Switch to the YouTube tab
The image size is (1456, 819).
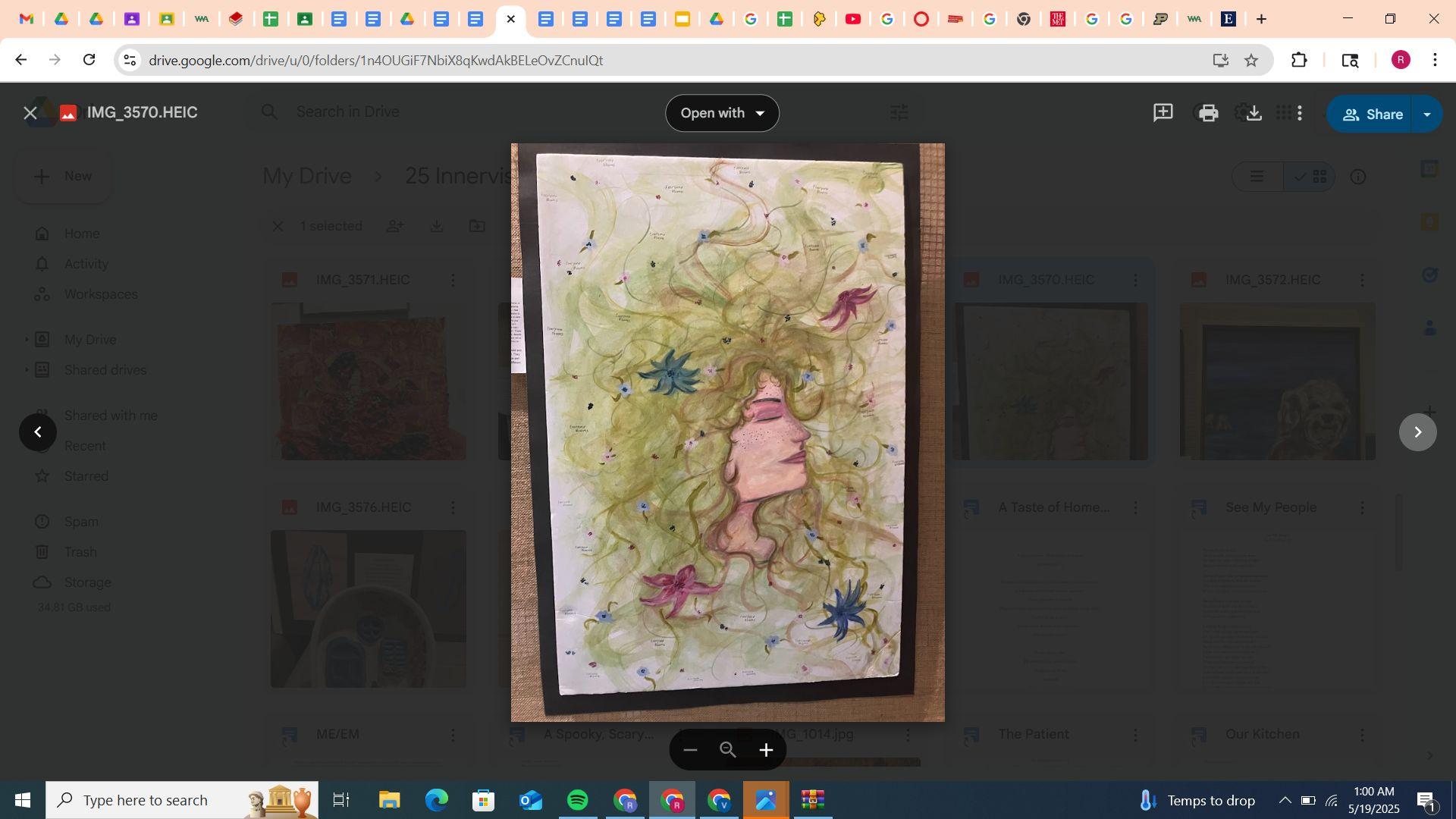(852, 19)
